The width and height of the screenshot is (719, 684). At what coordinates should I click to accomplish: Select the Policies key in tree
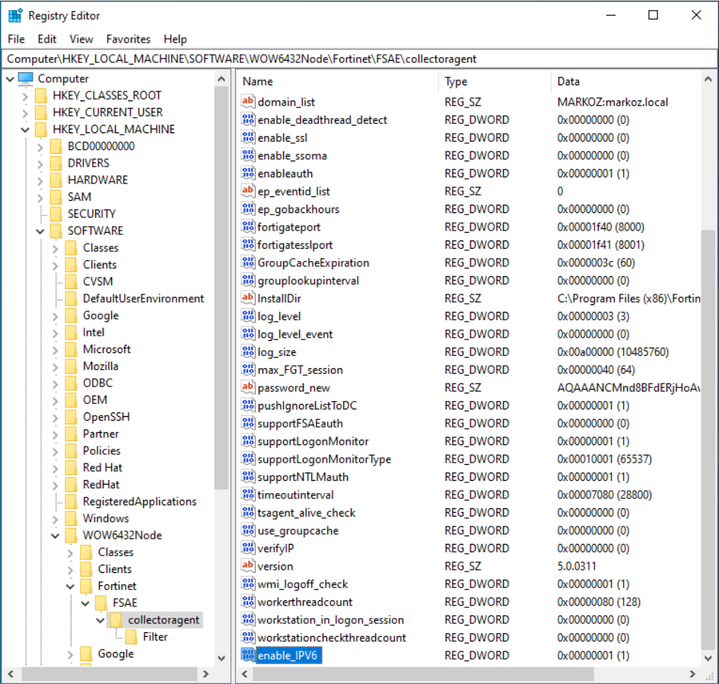pos(101,451)
